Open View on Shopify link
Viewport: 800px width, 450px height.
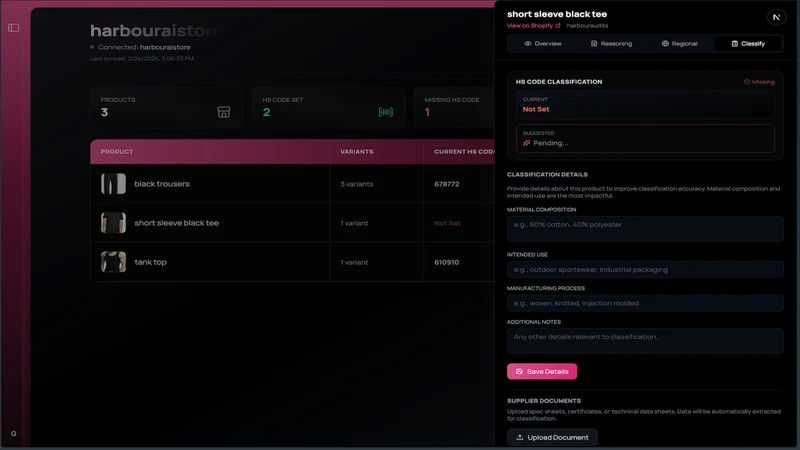point(533,26)
